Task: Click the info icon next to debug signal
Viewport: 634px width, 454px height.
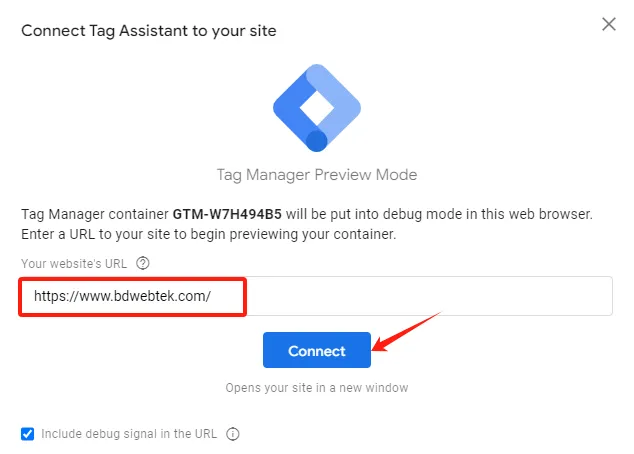Action: coord(233,434)
